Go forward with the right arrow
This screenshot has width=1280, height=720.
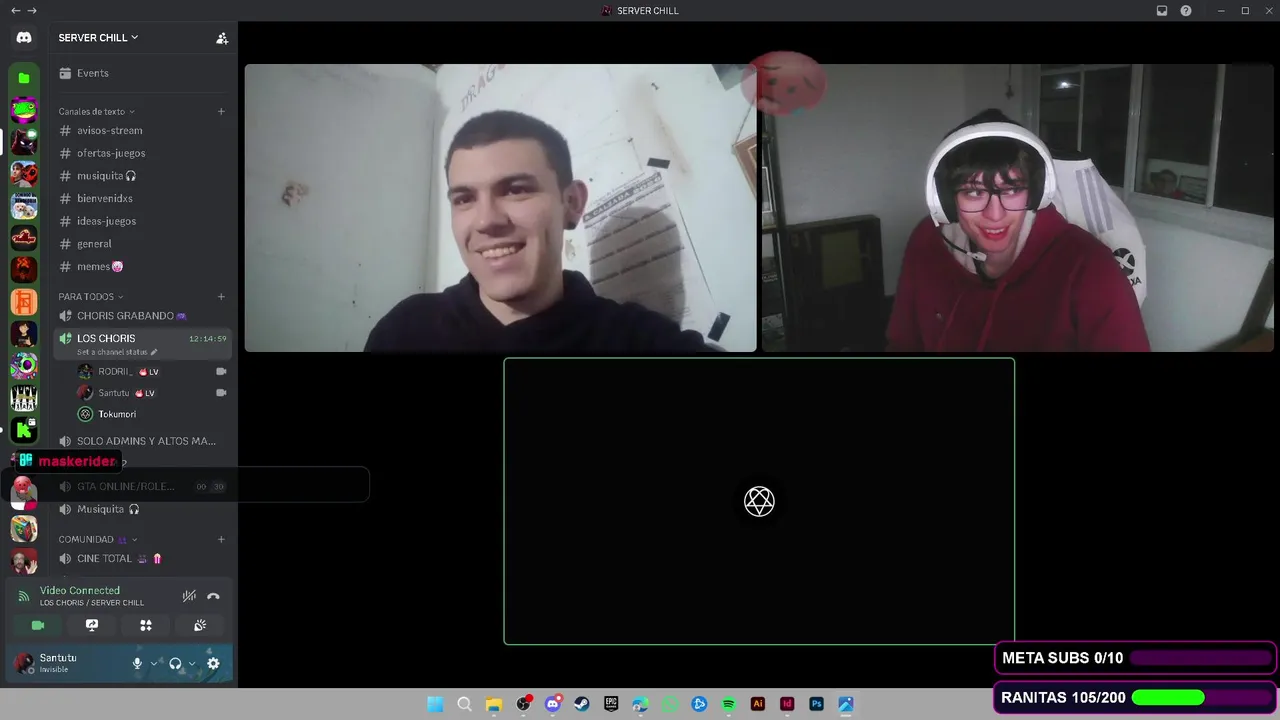click(x=32, y=11)
